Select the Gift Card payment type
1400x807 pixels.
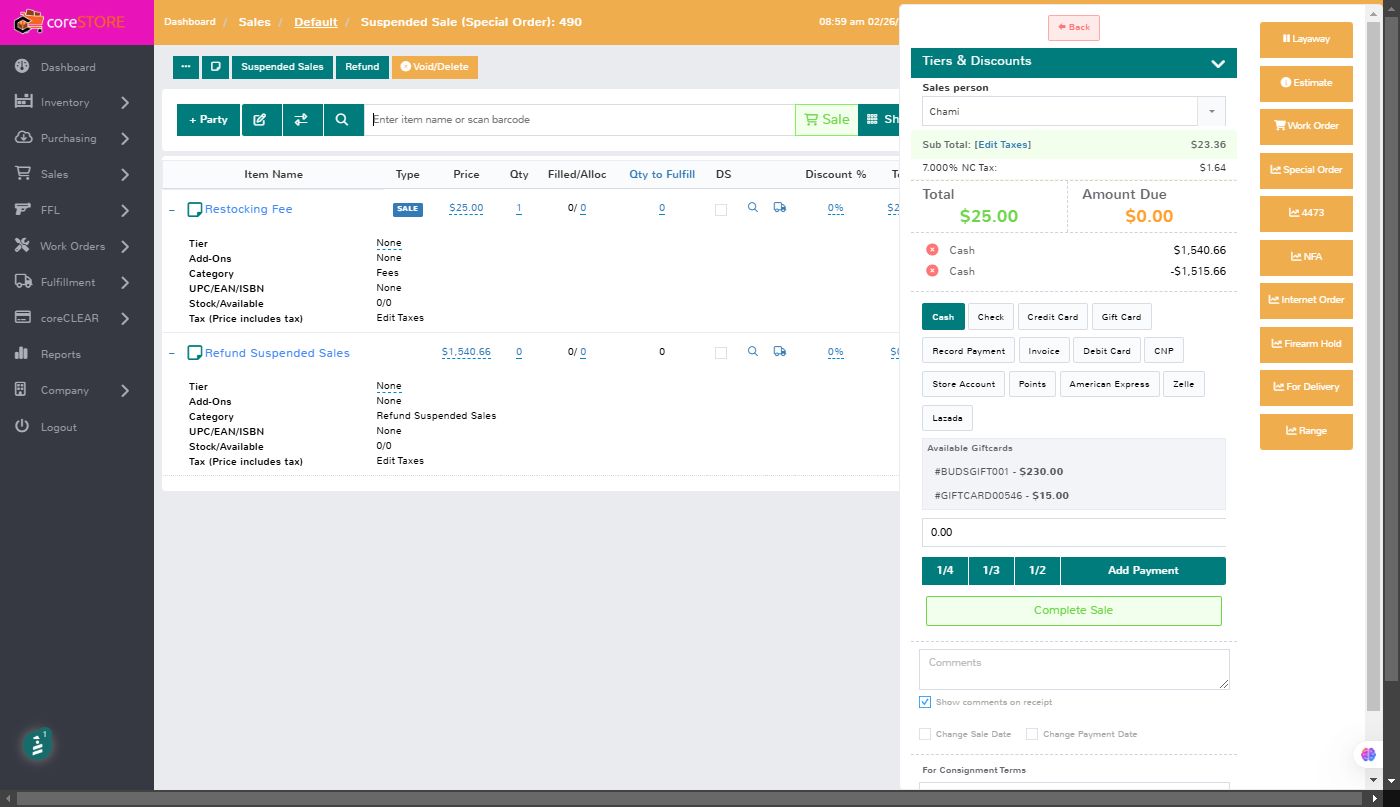click(x=1122, y=317)
